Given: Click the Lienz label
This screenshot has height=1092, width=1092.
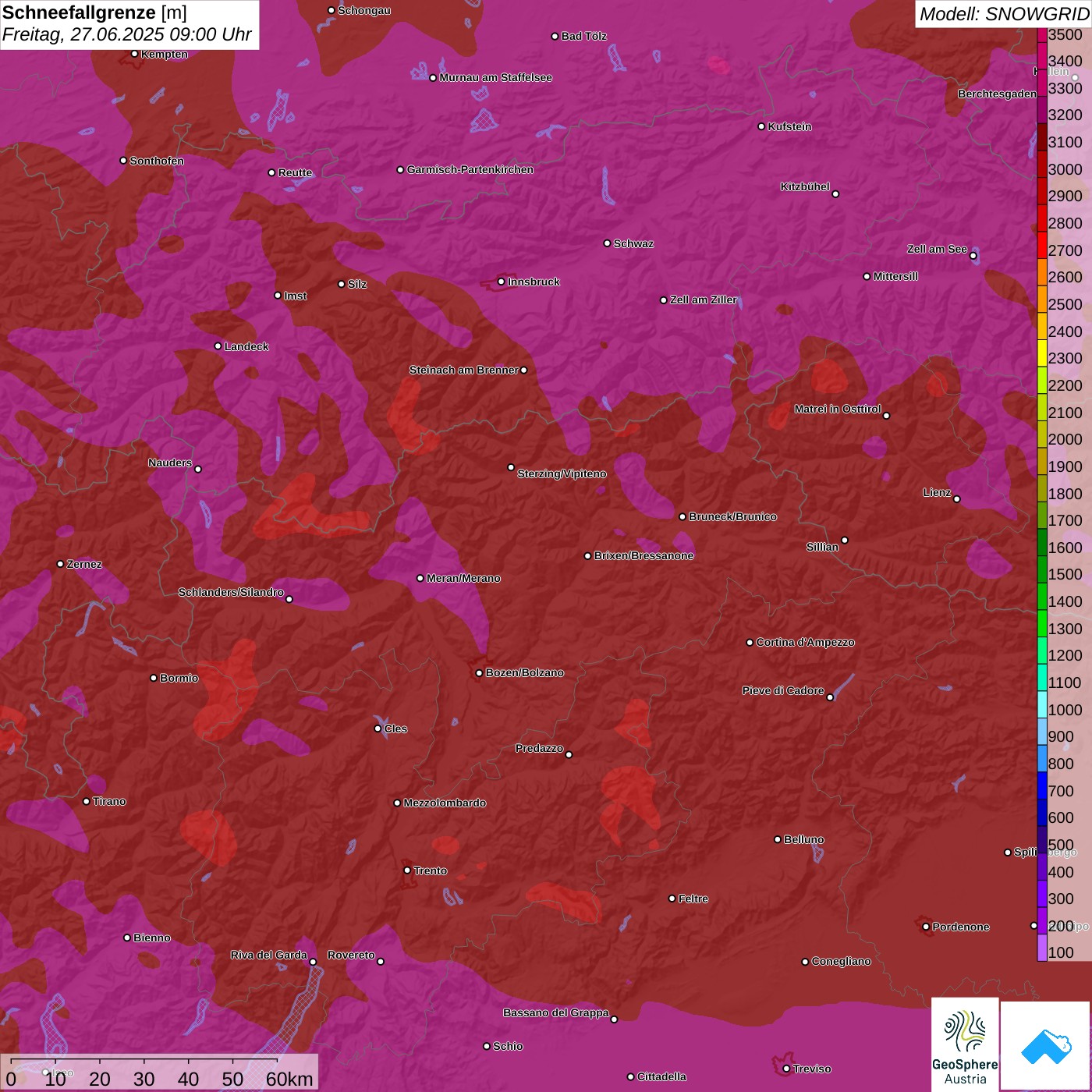Looking at the screenshot, I should (937, 492).
